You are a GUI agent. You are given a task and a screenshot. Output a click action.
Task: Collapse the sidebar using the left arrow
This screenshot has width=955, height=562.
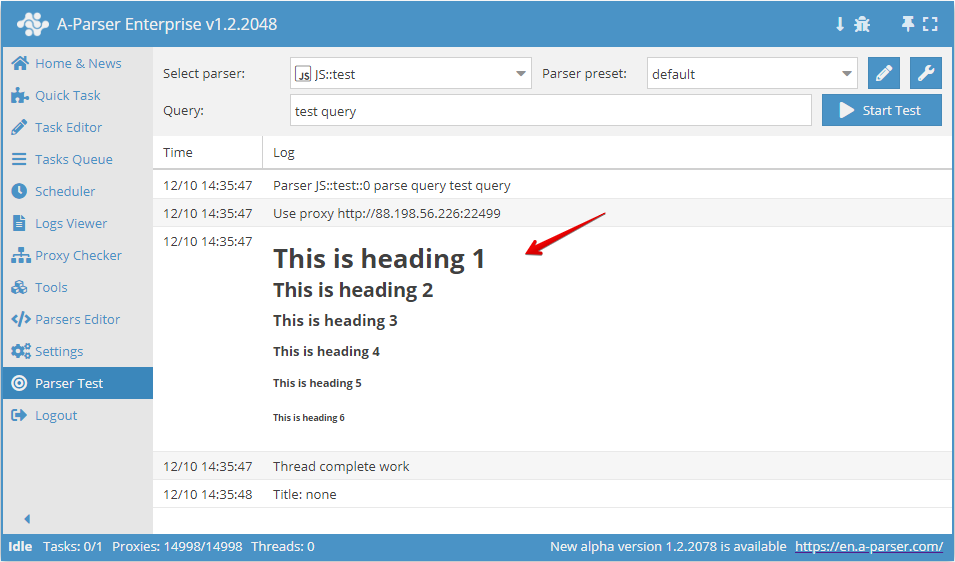(27, 519)
